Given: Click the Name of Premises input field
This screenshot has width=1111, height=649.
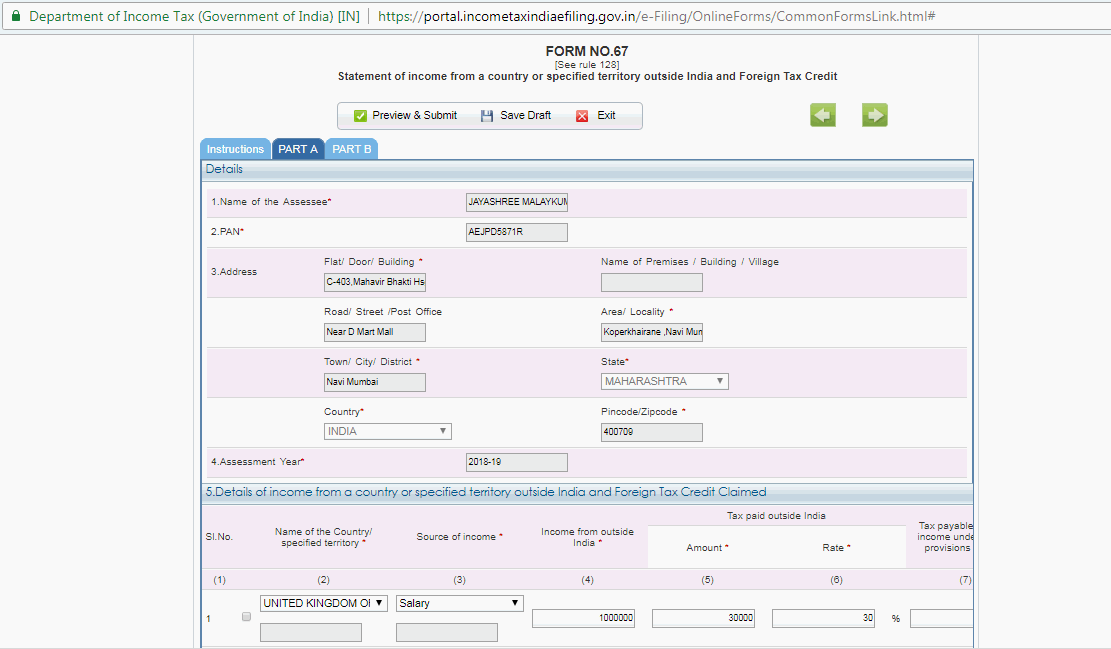Looking at the screenshot, I should [651, 282].
